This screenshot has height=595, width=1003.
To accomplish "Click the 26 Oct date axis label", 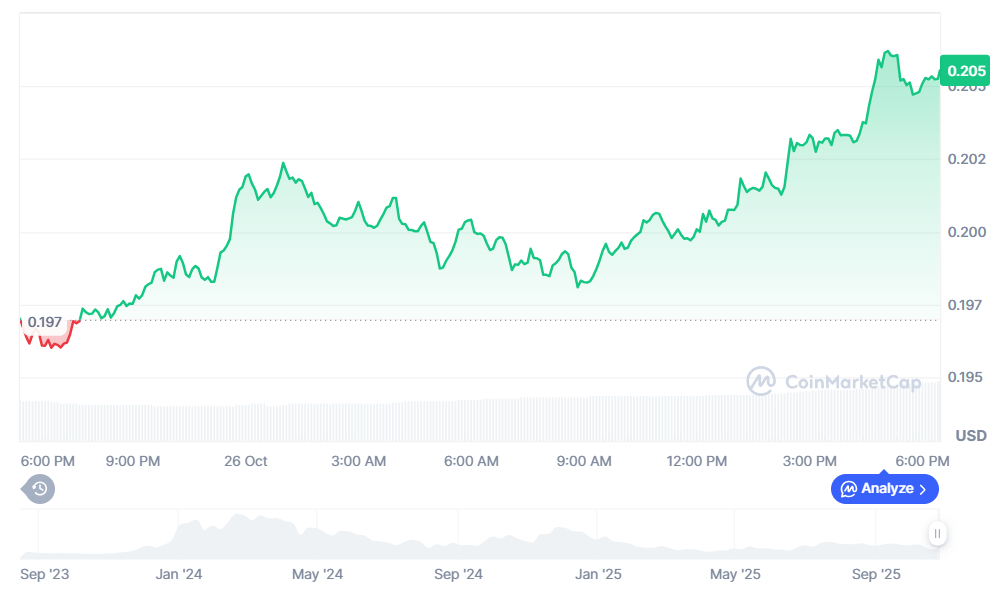I will [x=245, y=461].
